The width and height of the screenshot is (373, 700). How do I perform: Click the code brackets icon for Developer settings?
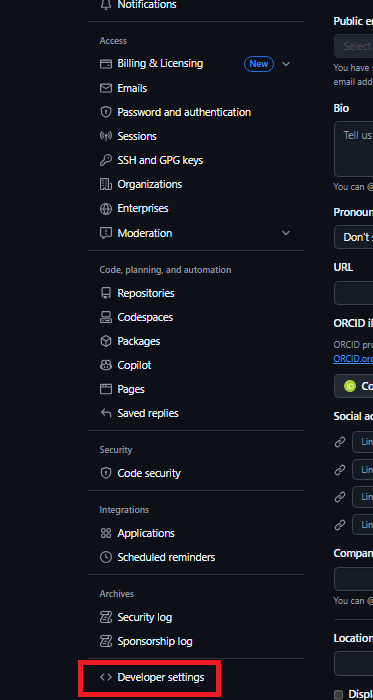106,677
